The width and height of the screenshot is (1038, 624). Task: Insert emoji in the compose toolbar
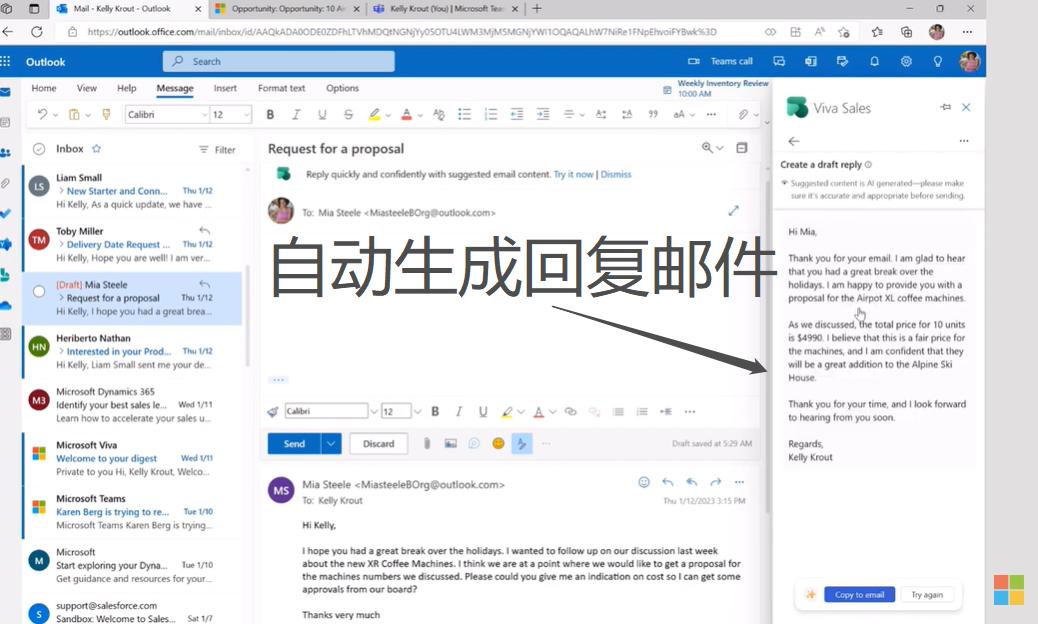(498, 443)
